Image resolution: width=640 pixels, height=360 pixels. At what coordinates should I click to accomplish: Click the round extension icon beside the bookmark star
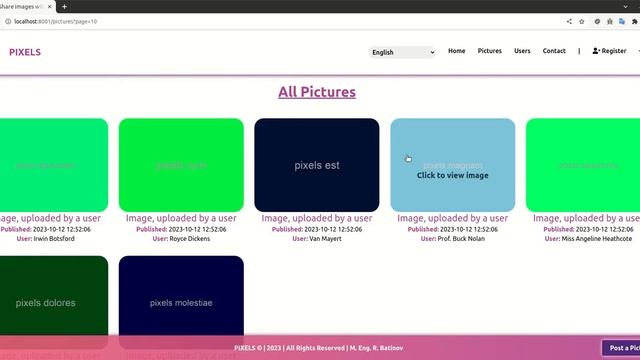(x=597, y=22)
